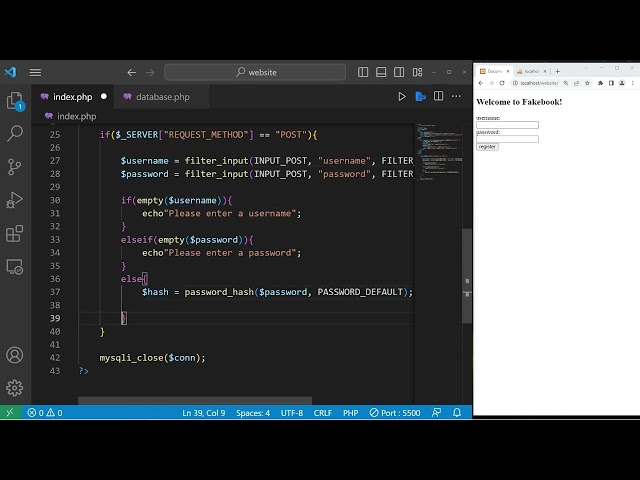The image size is (640, 480).
Task: Reload the browser page
Action: (502, 83)
